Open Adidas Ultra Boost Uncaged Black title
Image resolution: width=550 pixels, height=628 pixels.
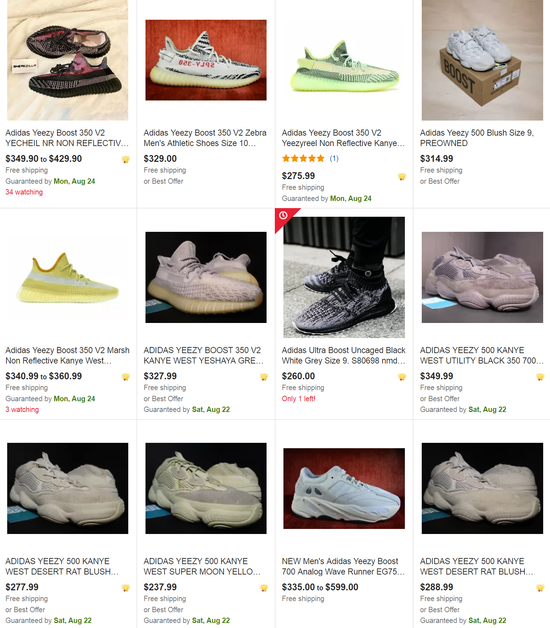coord(343,355)
